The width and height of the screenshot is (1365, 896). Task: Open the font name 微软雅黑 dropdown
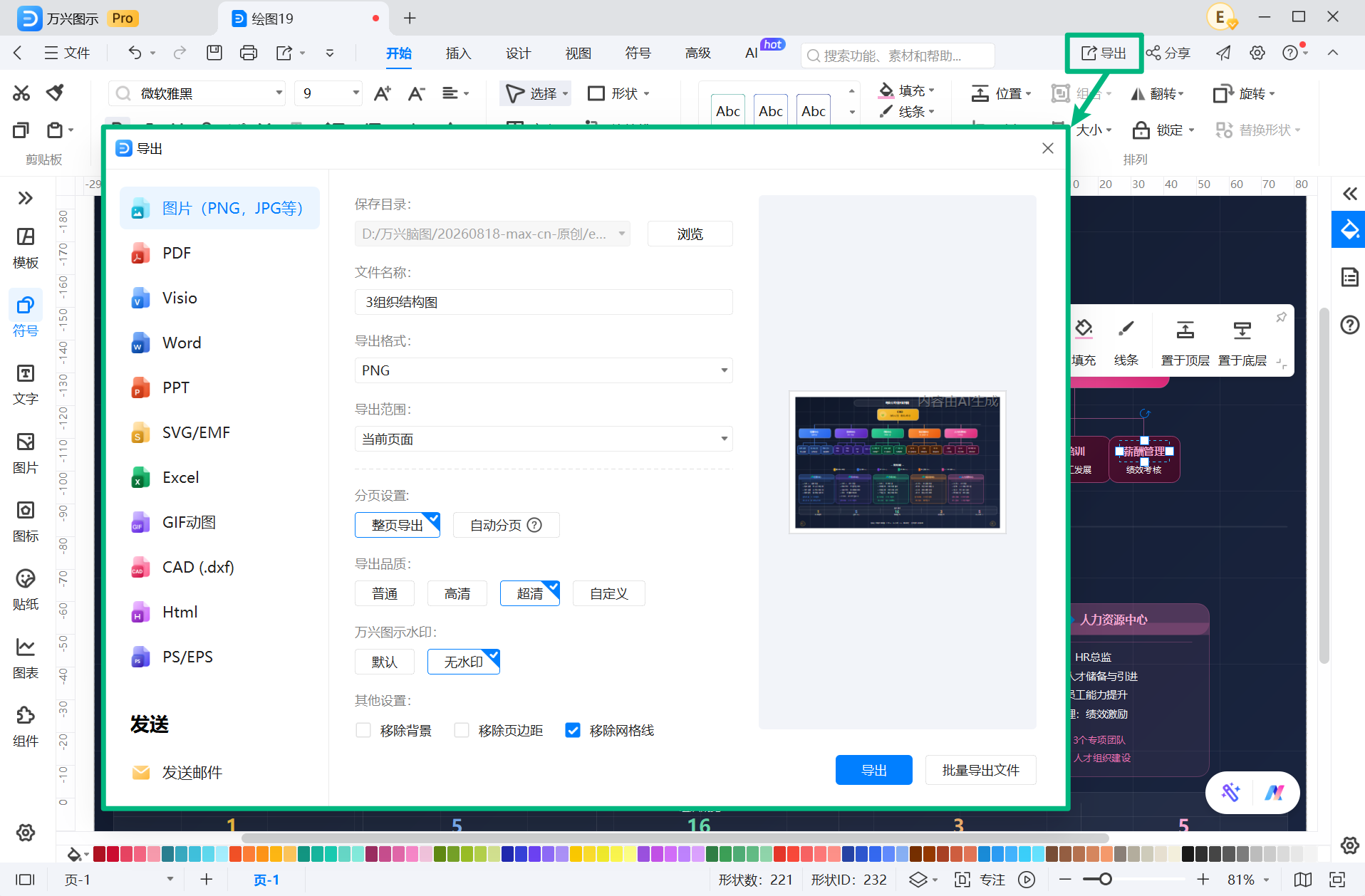pyautogui.click(x=279, y=93)
